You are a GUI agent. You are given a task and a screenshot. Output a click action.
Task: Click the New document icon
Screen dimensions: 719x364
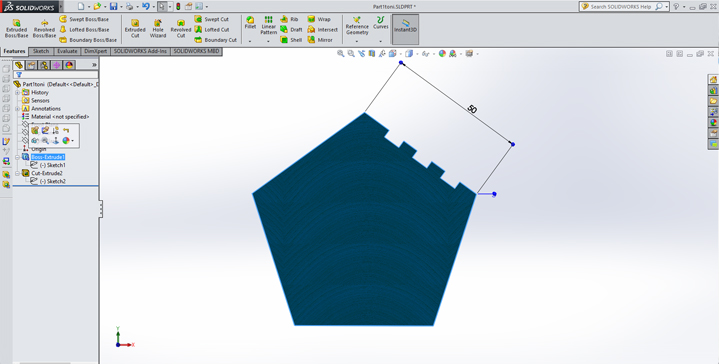(81, 6)
